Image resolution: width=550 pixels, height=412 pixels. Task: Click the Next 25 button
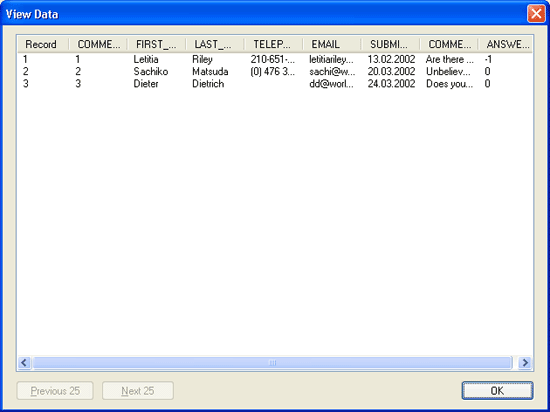(138, 391)
